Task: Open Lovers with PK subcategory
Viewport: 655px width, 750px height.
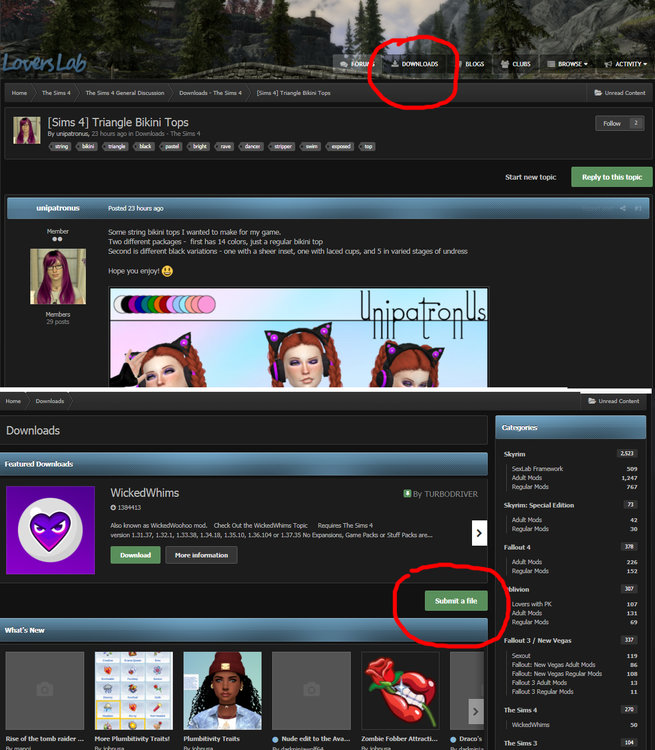Action: [532, 604]
